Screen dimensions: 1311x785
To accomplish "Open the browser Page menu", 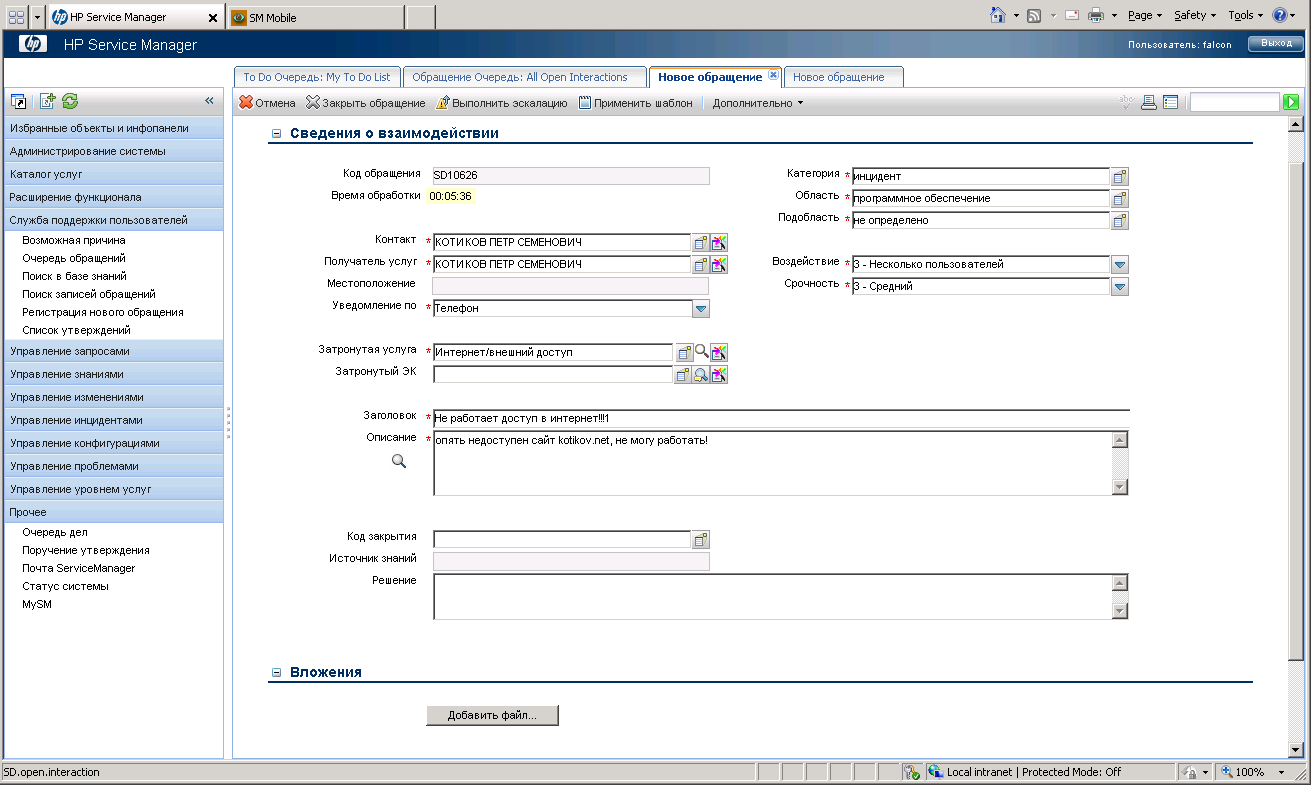I will point(1144,15).
